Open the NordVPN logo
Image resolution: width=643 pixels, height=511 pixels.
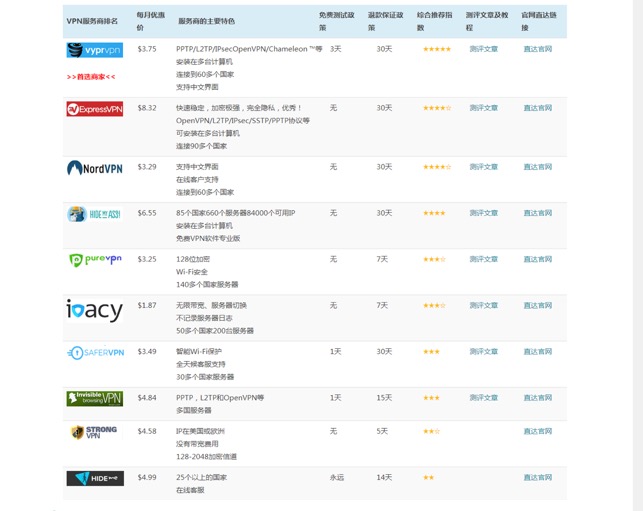[95, 168]
